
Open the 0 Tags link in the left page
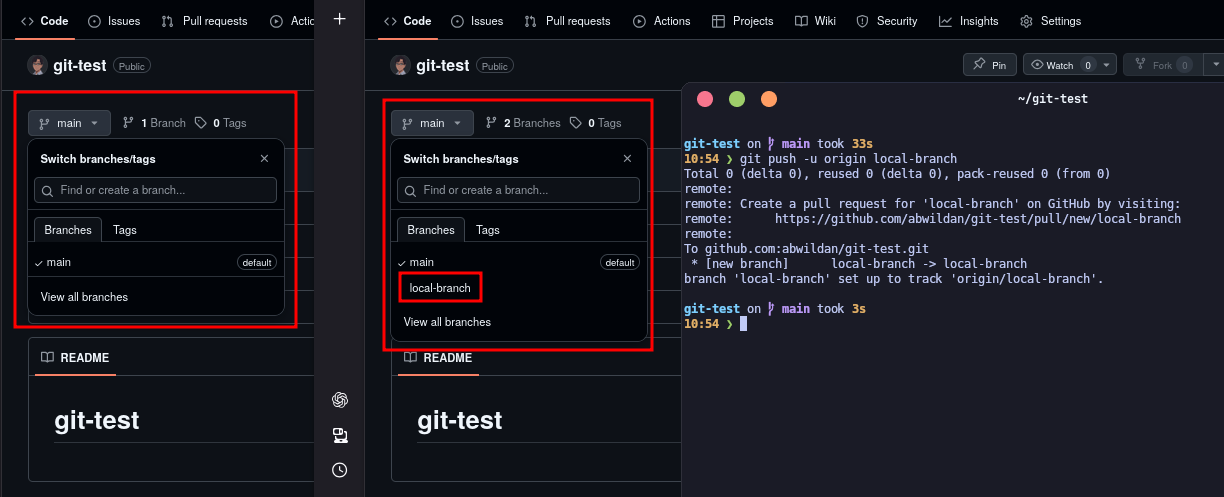coord(221,123)
